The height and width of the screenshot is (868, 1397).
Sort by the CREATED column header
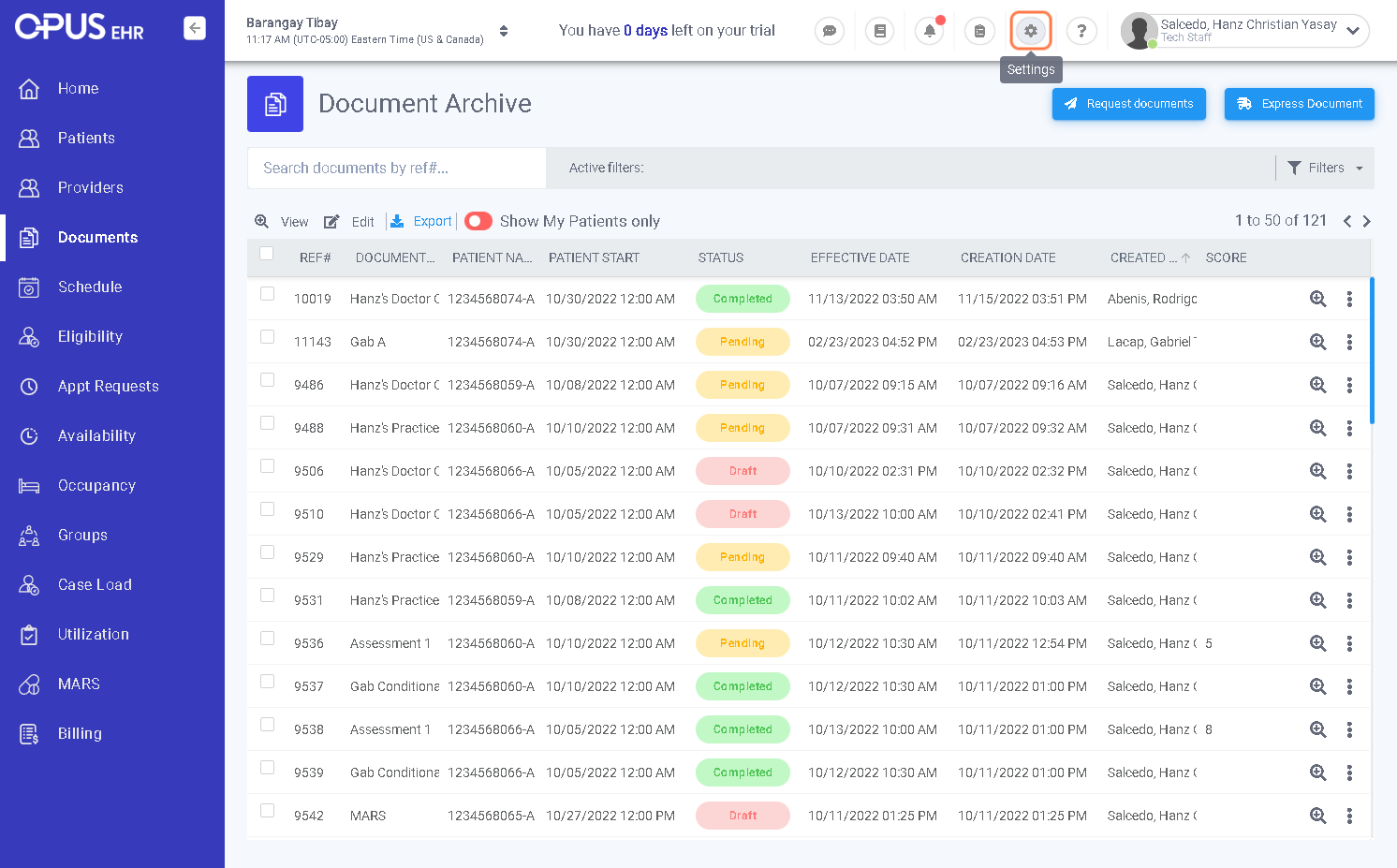pyautogui.click(x=1142, y=257)
